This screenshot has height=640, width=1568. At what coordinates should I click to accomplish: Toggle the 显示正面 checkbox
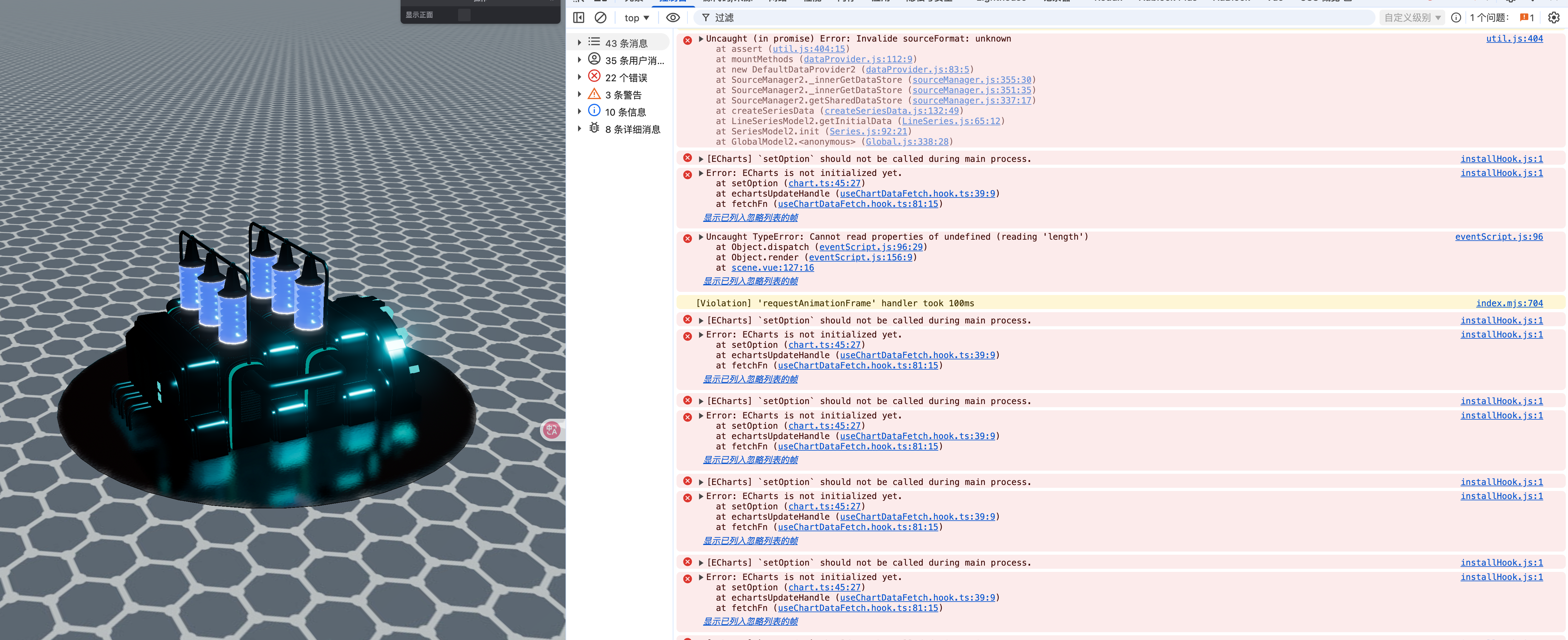pos(464,15)
